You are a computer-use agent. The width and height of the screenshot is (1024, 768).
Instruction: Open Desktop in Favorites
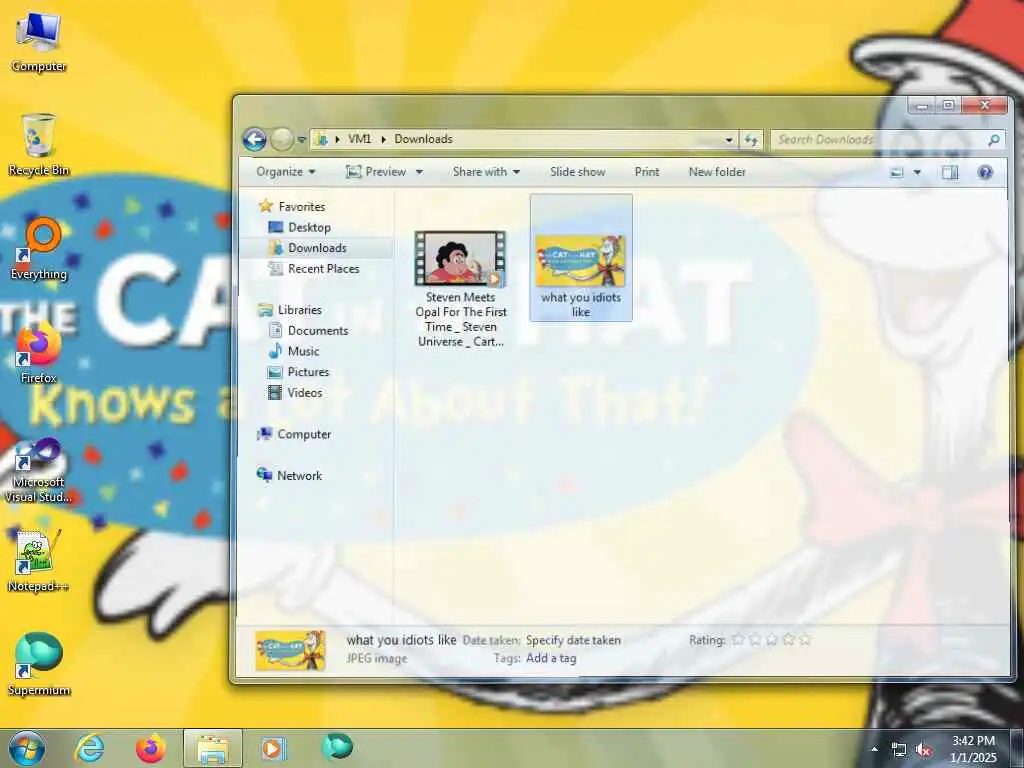(x=300, y=227)
